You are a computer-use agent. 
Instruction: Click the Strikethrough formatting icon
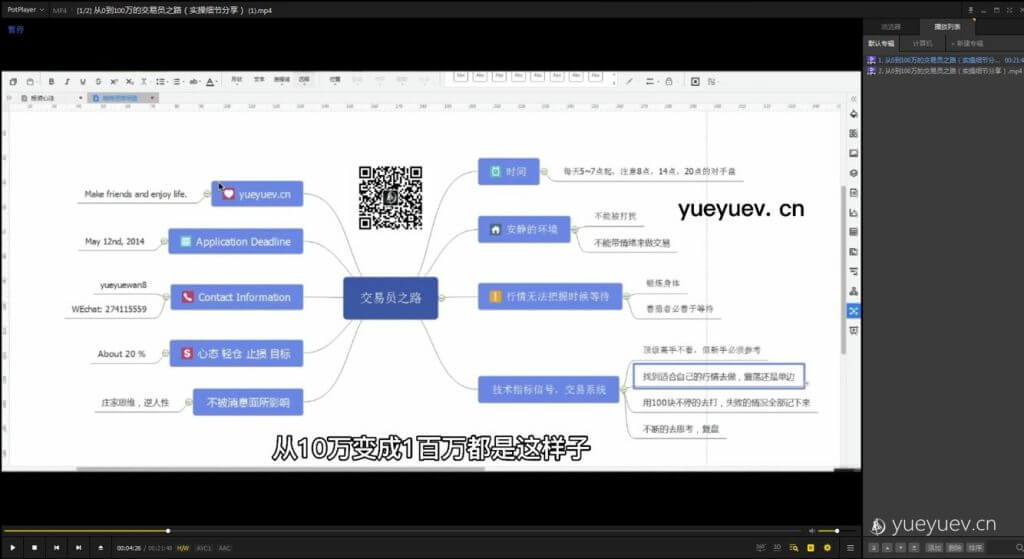(x=98, y=82)
